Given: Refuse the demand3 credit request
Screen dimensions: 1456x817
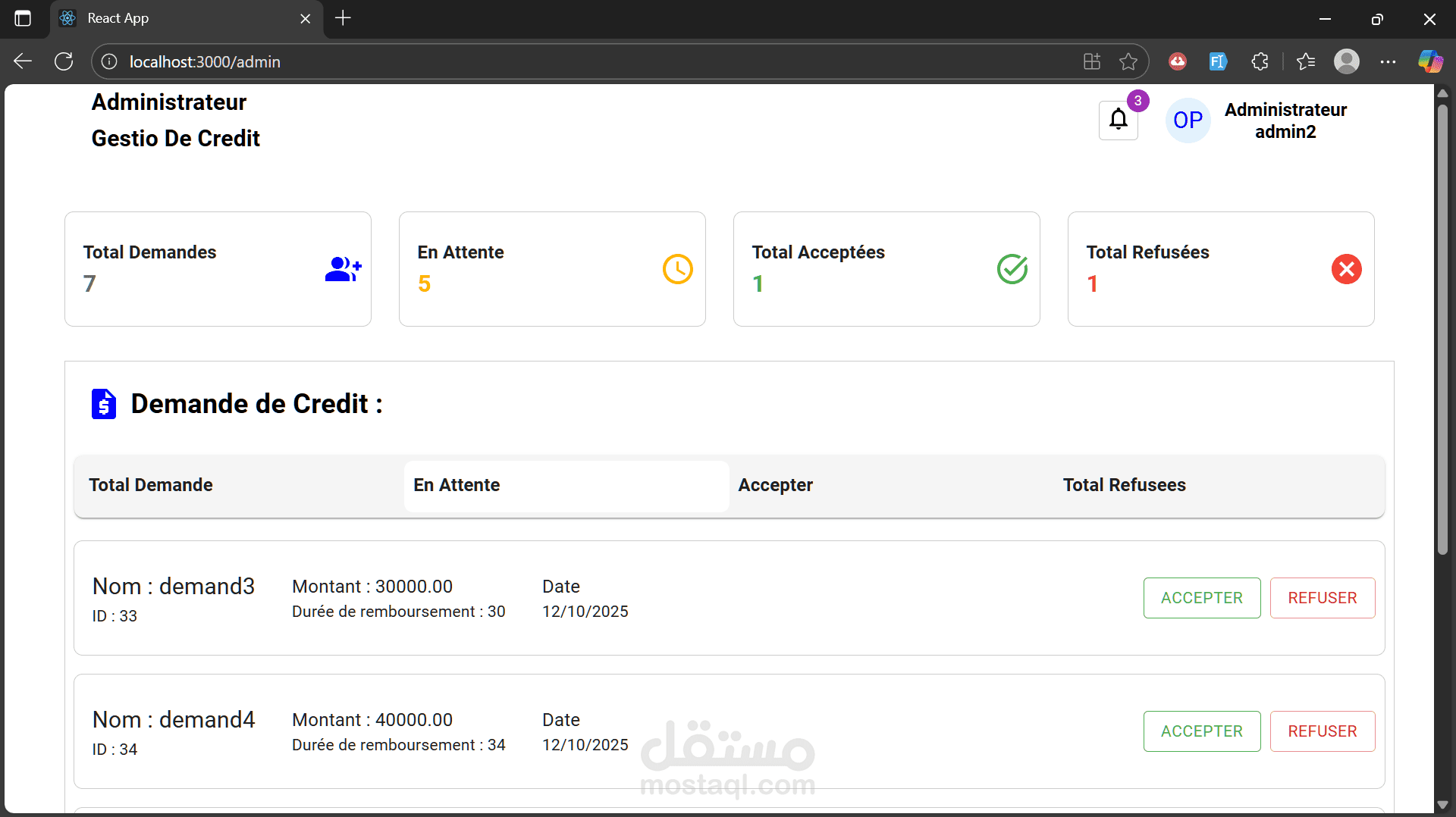Looking at the screenshot, I should point(1323,598).
